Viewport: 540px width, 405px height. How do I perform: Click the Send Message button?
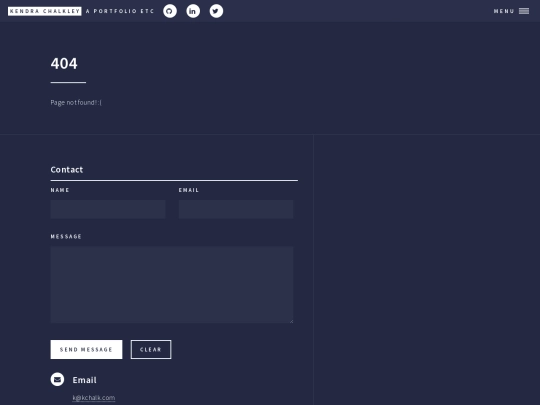(86, 350)
